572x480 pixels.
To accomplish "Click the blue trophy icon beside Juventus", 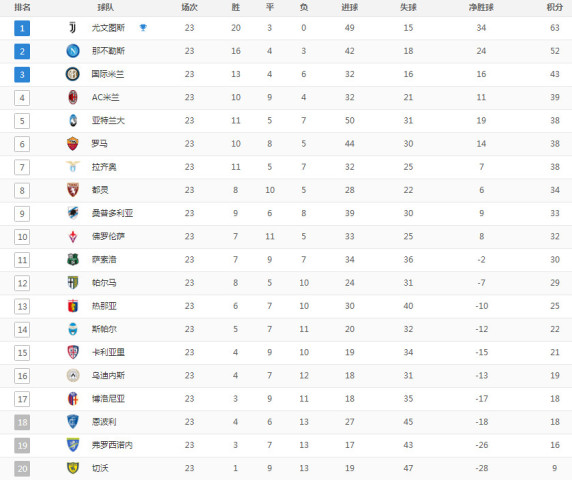I will (x=143, y=27).
